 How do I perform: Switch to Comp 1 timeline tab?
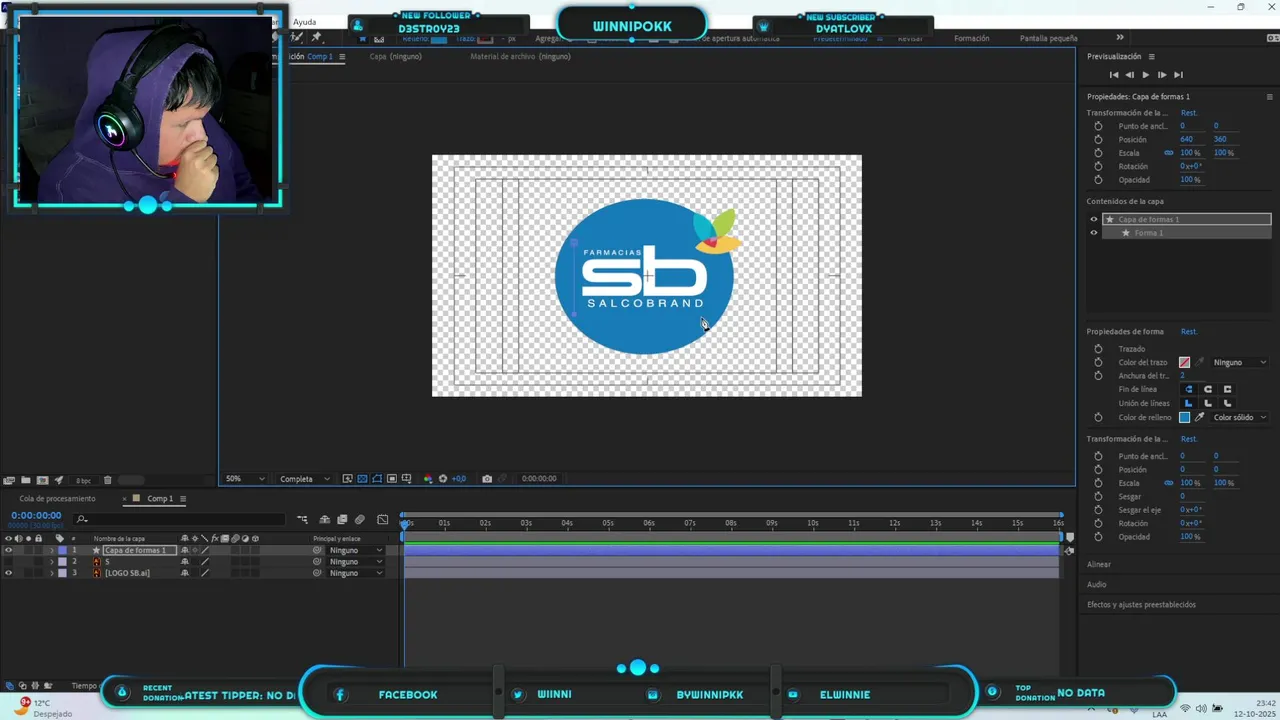click(x=160, y=499)
